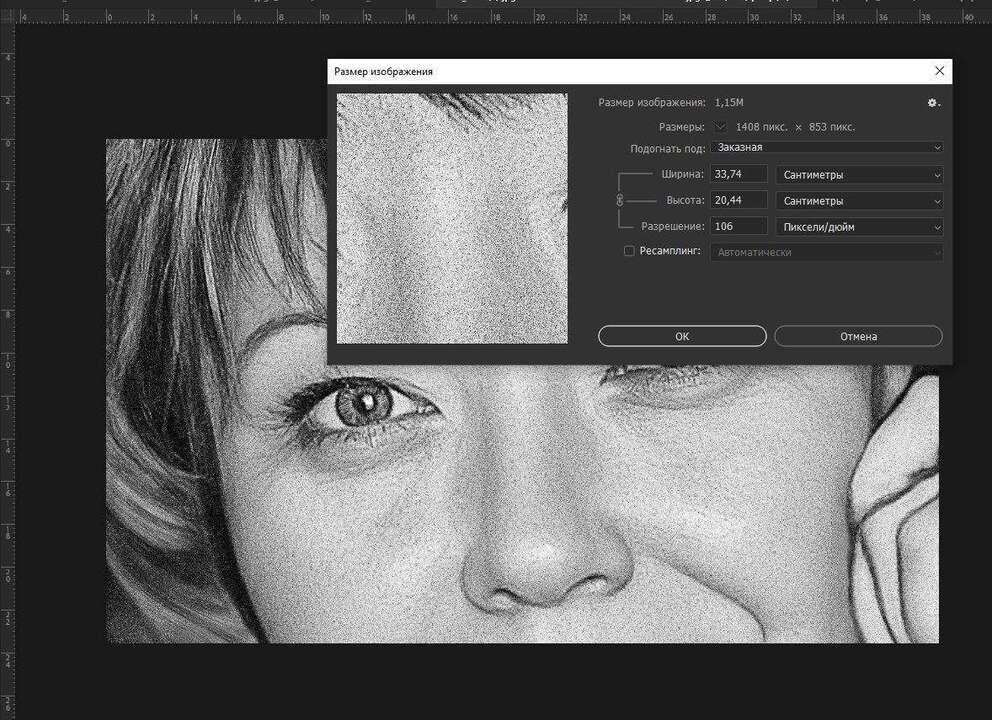This screenshot has height=720, width=992.
Task: Click the vertical ruler at left edge
Action: click(8, 400)
